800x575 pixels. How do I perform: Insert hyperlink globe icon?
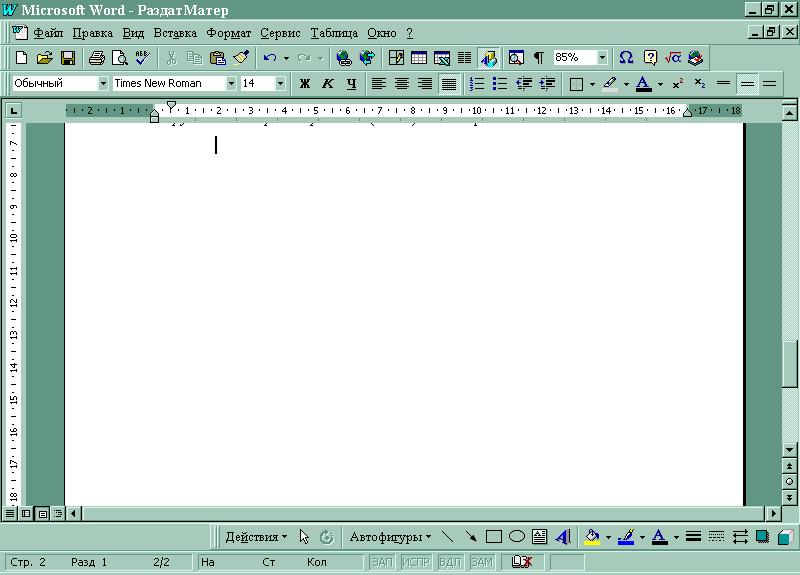tap(344, 58)
